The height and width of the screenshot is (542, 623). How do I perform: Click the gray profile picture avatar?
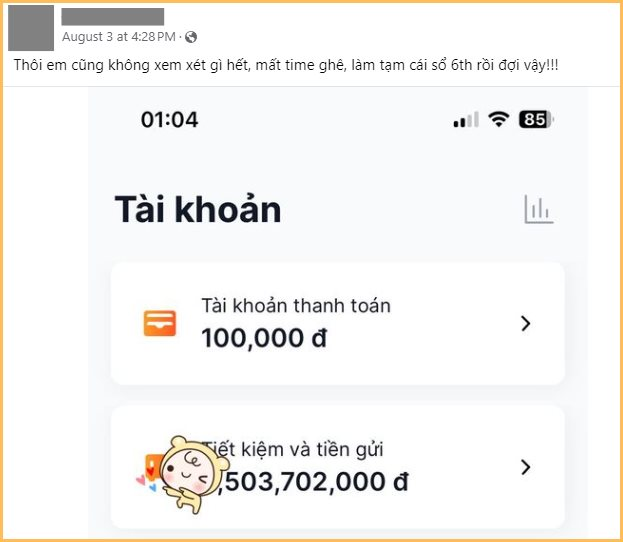(x=31, y=28)
